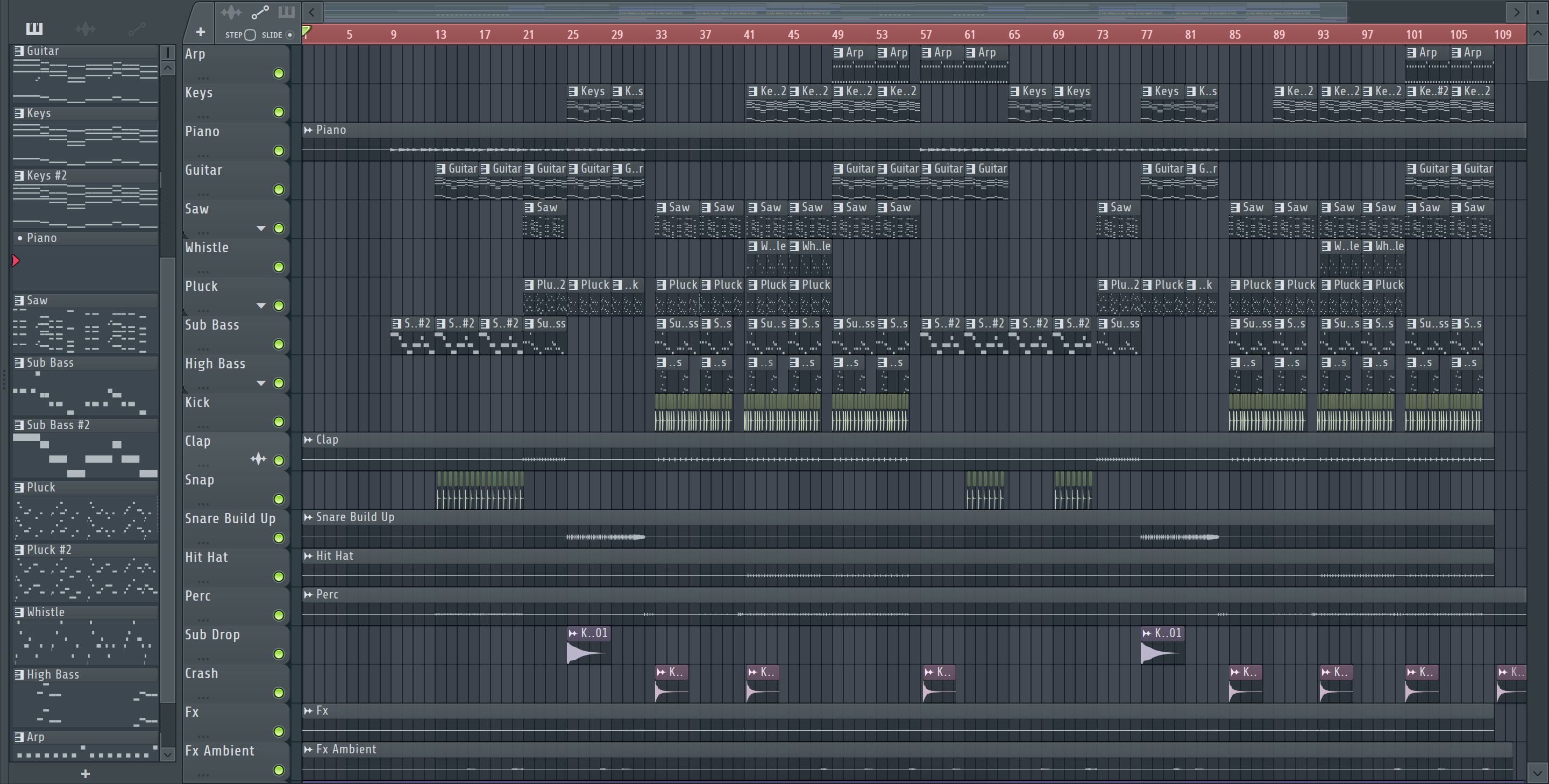
Task: Click the picker scroll-down arrow button
Action: tap(168, 754)
